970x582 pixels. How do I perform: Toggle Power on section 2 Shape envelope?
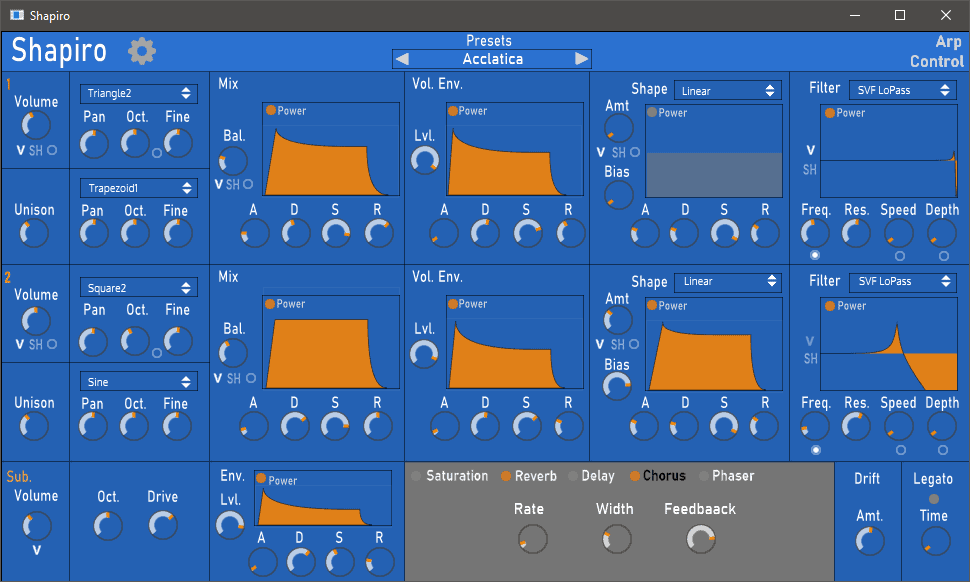click(652, 305)
